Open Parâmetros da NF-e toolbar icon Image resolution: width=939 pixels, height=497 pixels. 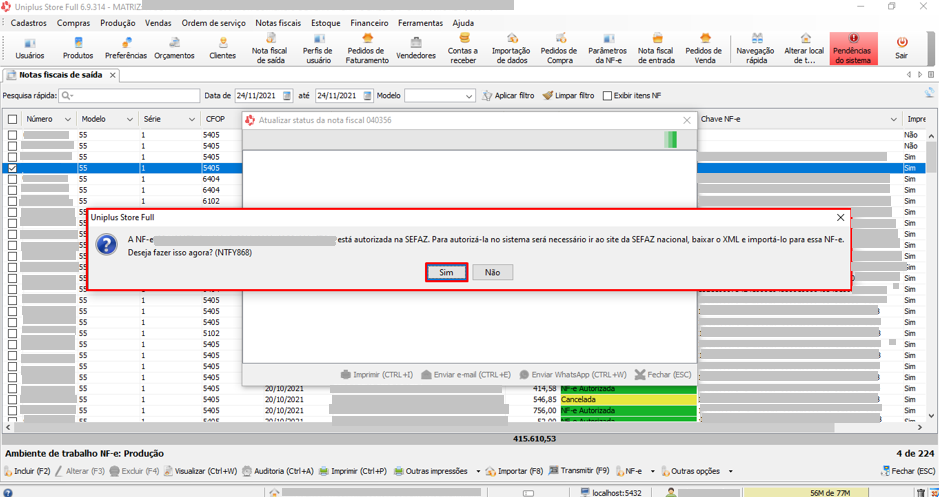click(607, 49)
